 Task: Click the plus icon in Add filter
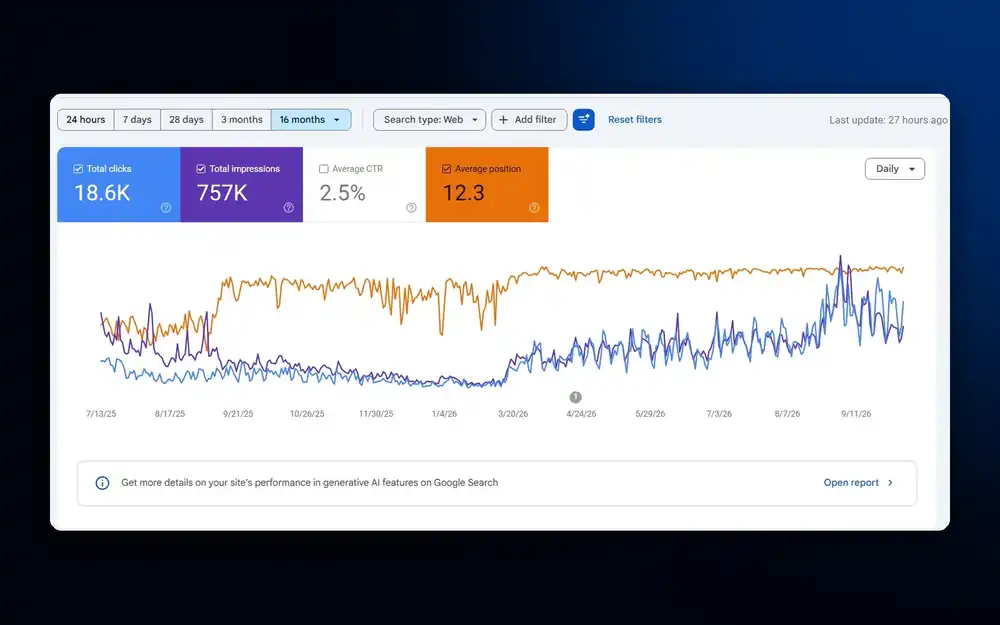coord(503,120)
